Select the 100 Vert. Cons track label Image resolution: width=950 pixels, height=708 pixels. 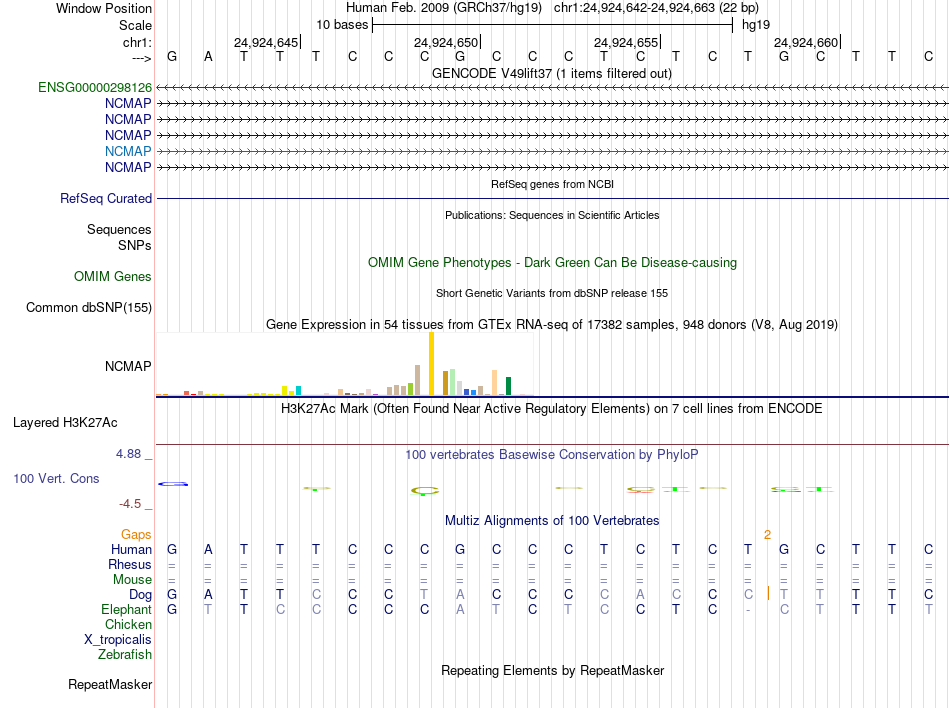coord(56,478)
